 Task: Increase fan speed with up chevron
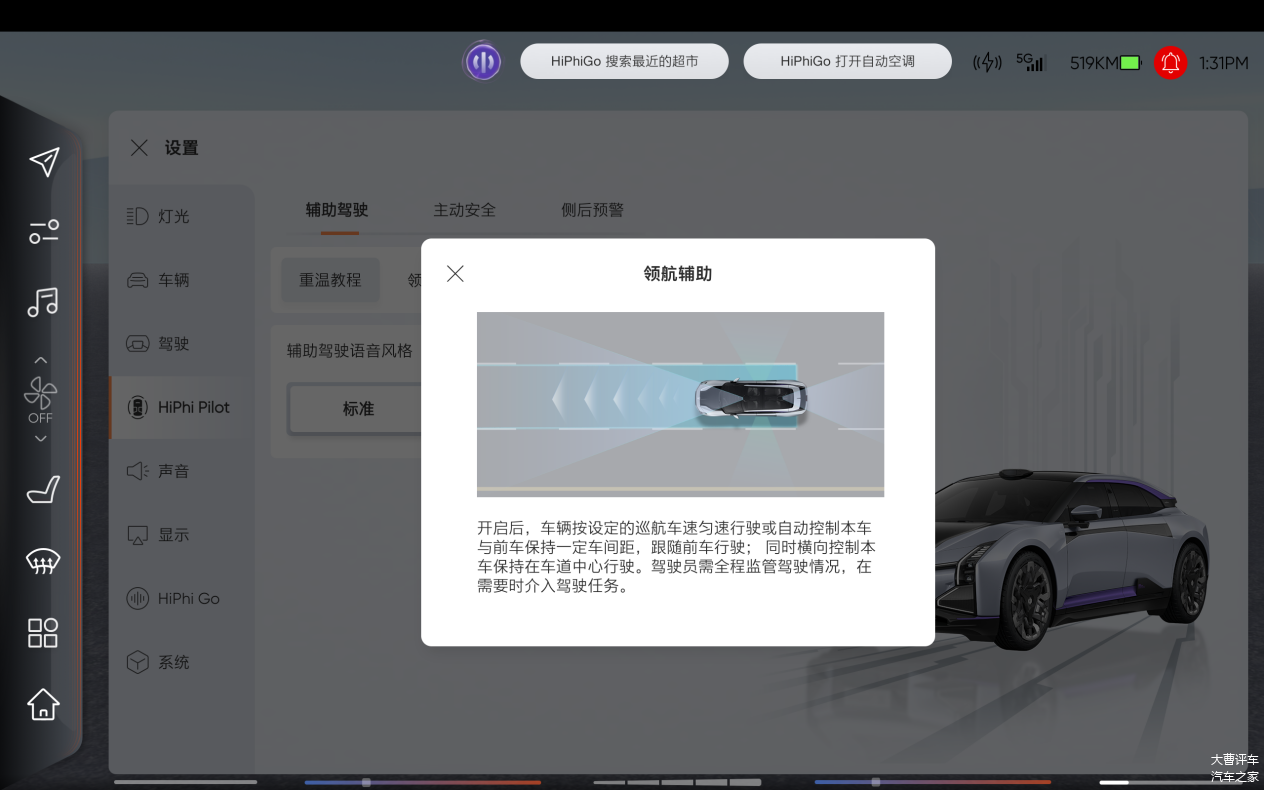(41, 360)
